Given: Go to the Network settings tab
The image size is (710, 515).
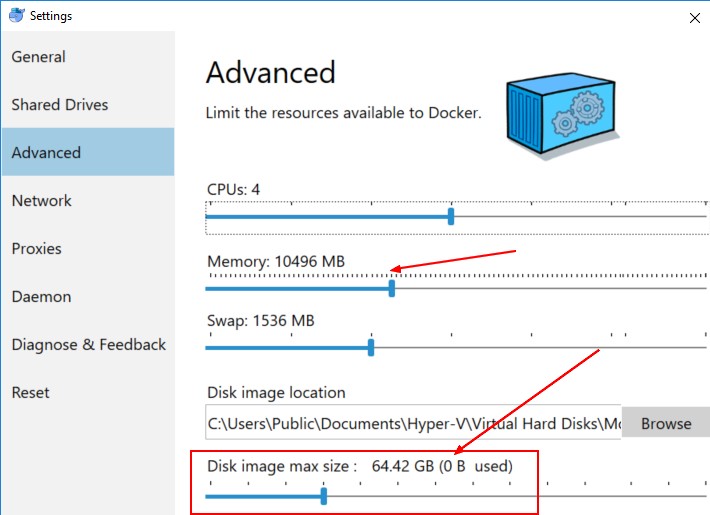Looking at the screenshot, I should [42, 201].
